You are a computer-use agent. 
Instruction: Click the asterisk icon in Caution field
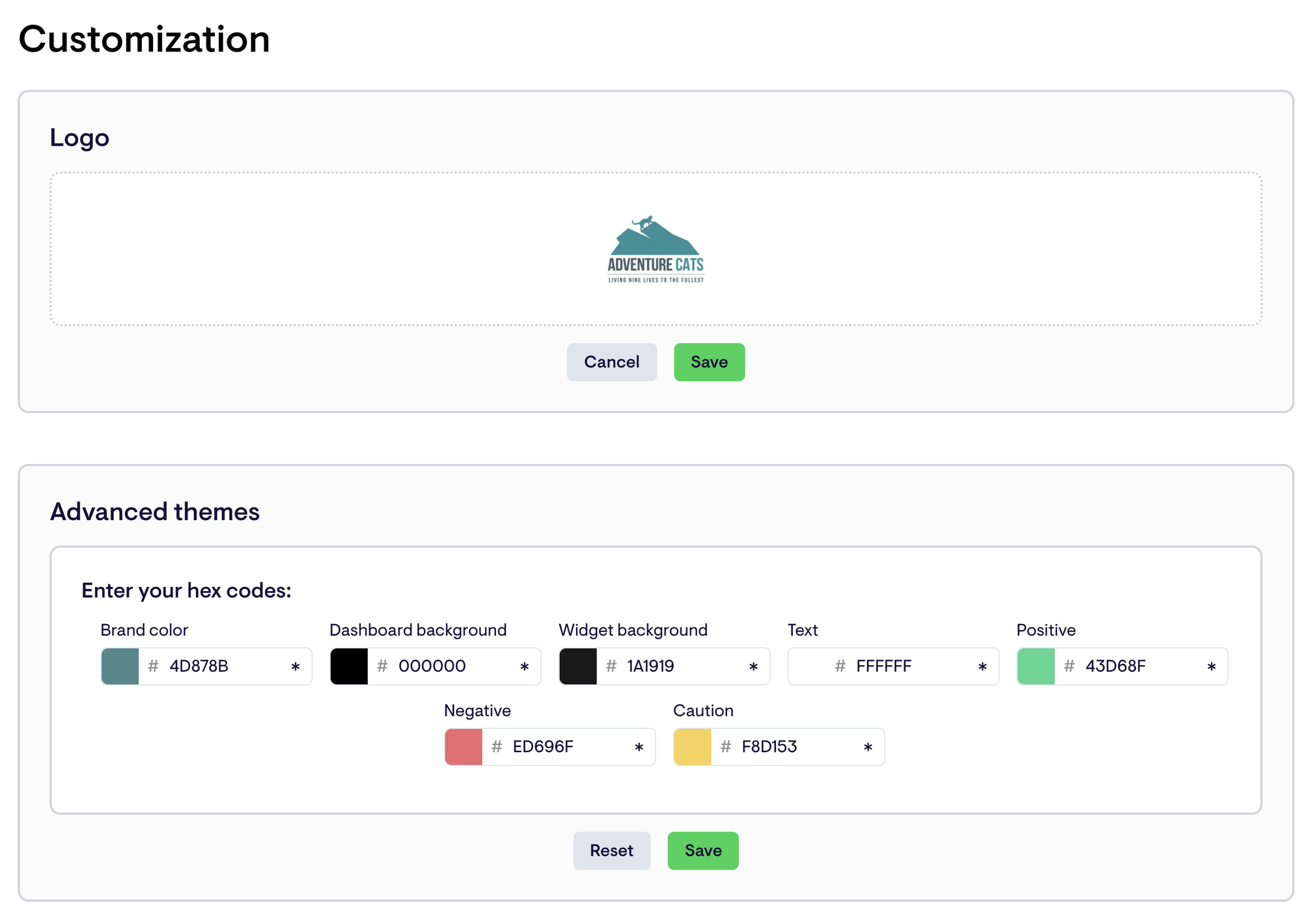coord(868,748)
